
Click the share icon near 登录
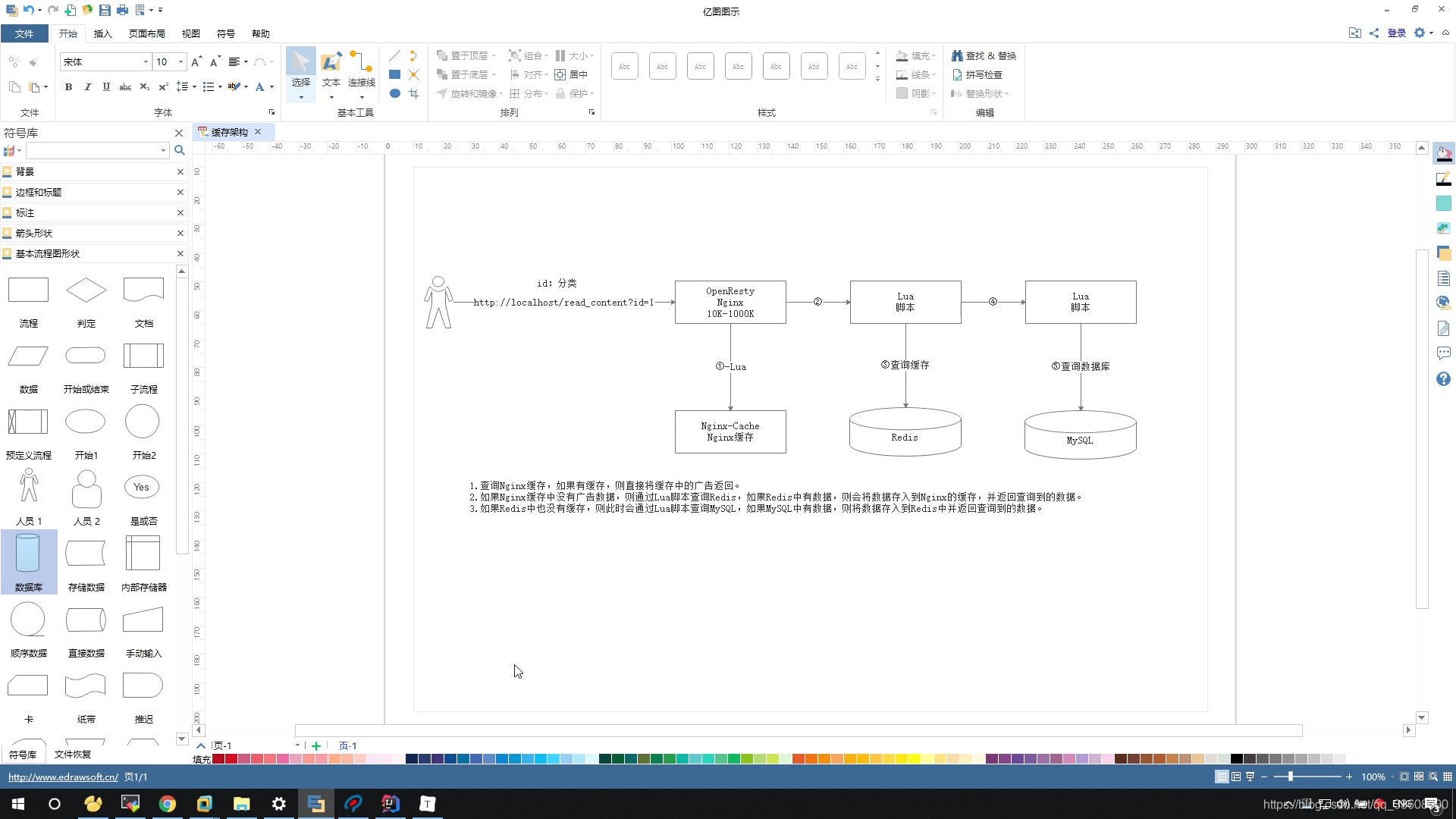(1374, 33)
